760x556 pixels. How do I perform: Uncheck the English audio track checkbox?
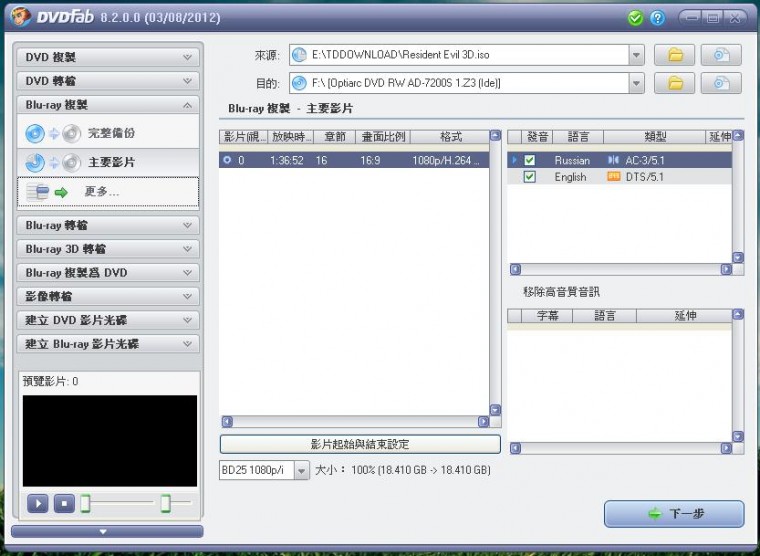point(530,177)
